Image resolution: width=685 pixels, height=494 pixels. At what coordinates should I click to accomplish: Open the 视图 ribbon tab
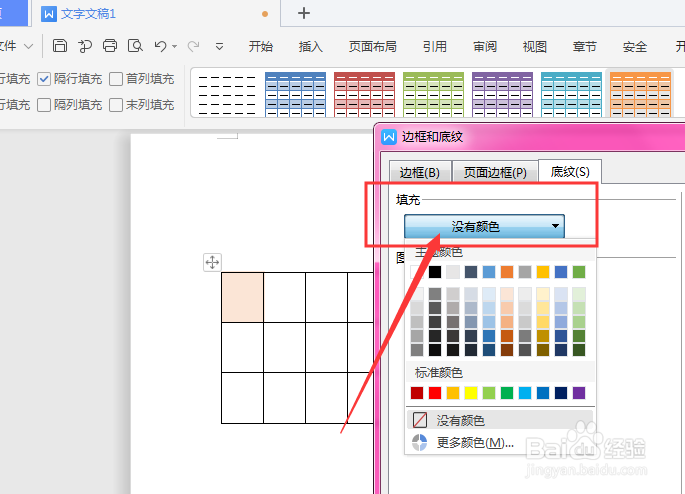(x=535, y=46)
